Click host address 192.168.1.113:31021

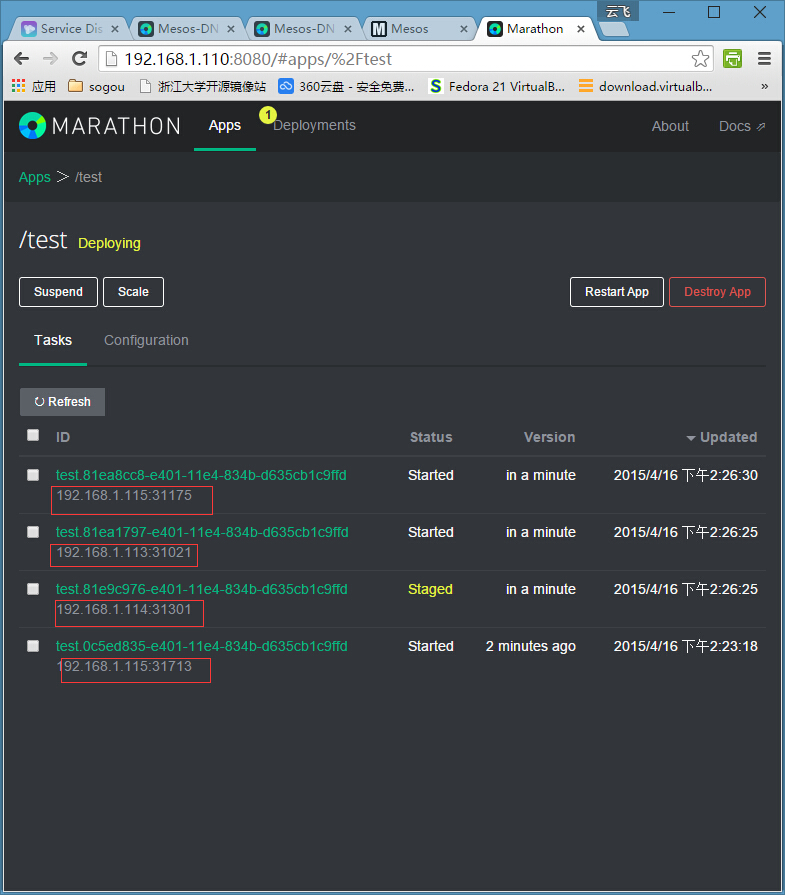[124, 553]
